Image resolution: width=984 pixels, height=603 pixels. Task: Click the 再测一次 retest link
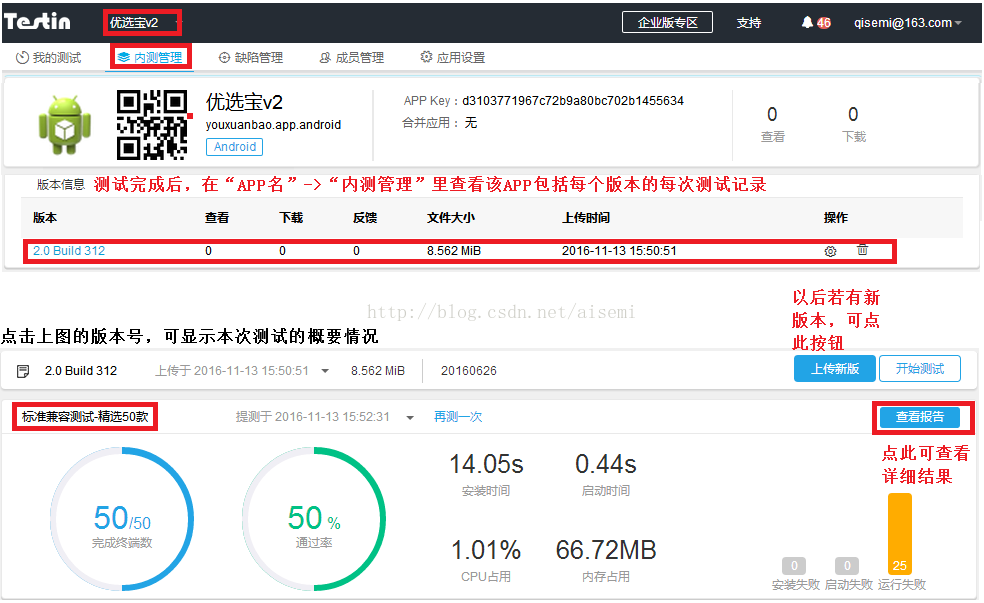[458, 417]
